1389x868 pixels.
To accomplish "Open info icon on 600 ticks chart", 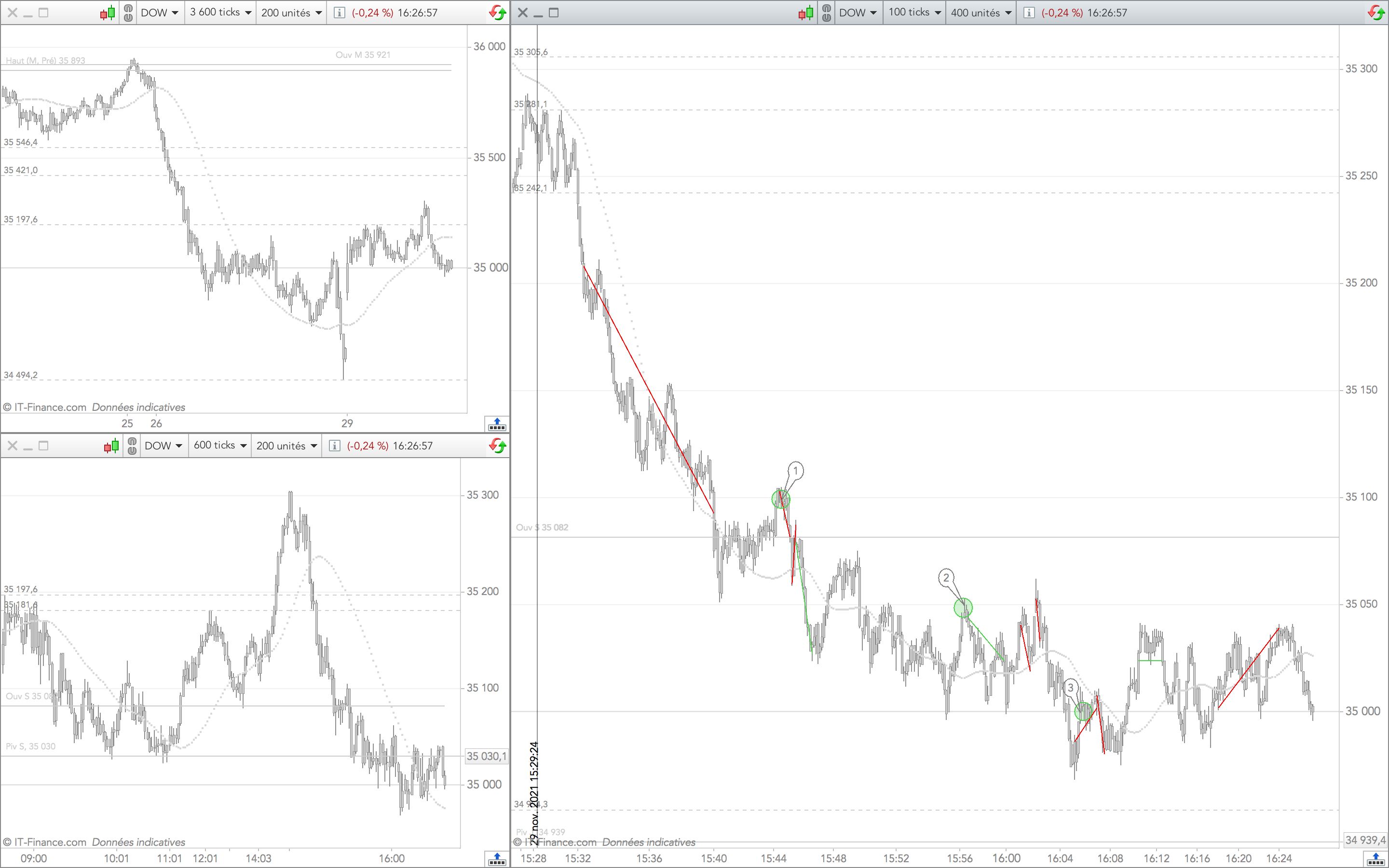I will tap(335, 446).
